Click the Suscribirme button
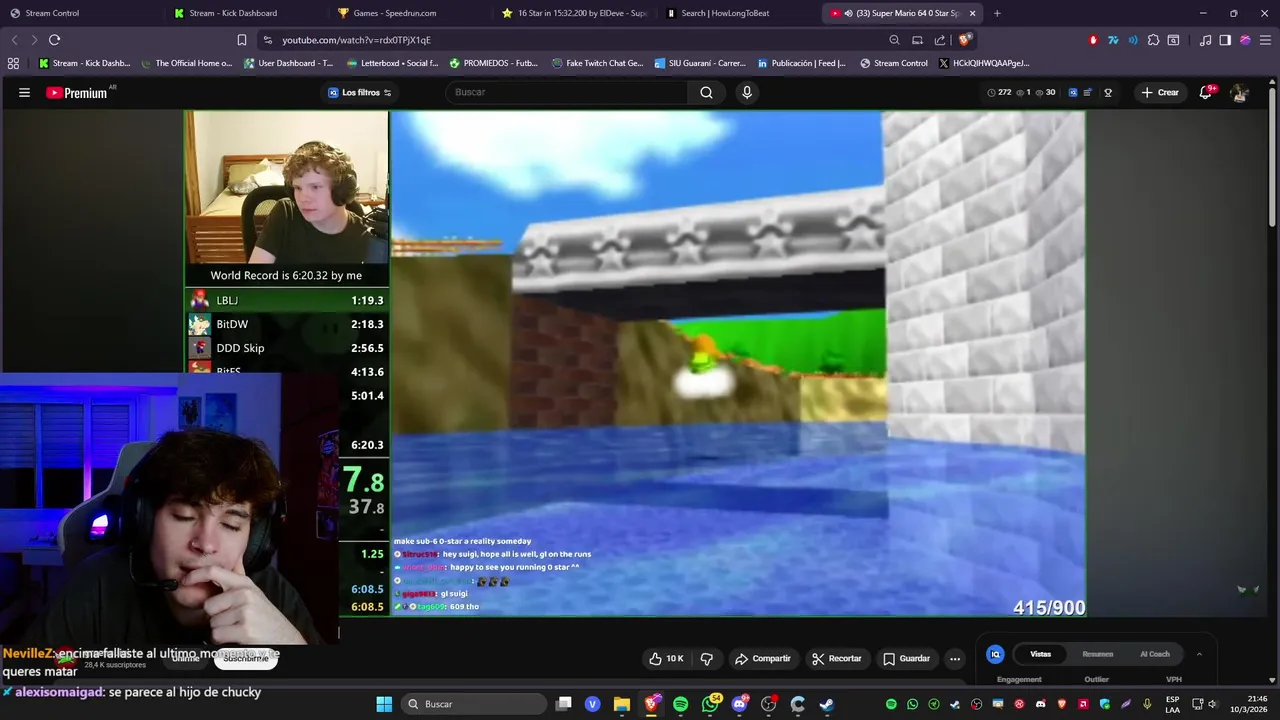Image resolution: width=1280 pixels, height=720 pixels. click(246, 658)
